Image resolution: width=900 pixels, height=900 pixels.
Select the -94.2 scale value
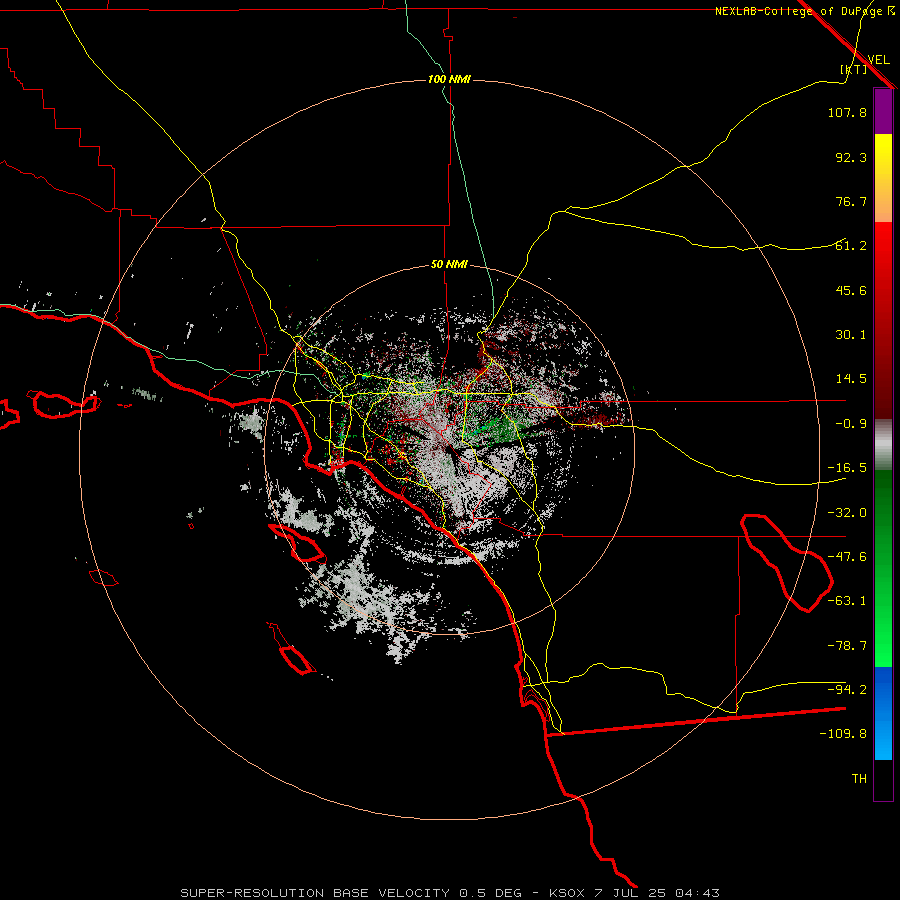point(847,690)
